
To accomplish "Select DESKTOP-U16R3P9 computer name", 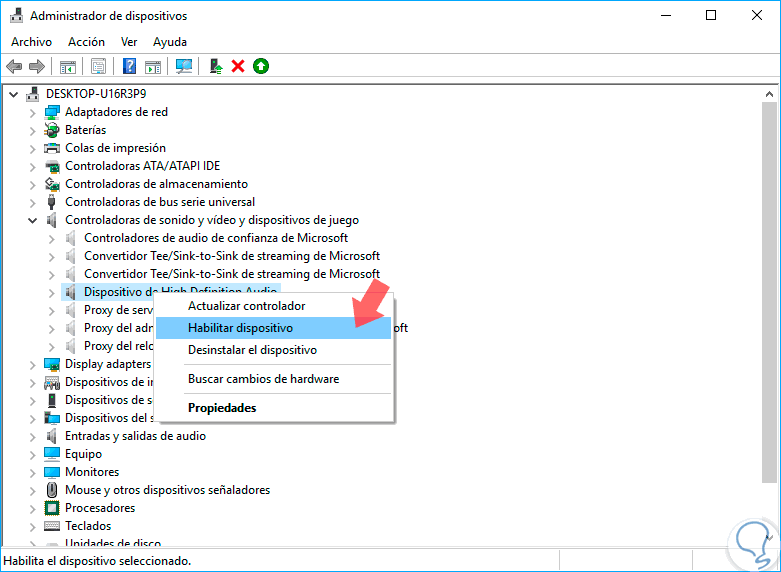I will 96,94.
